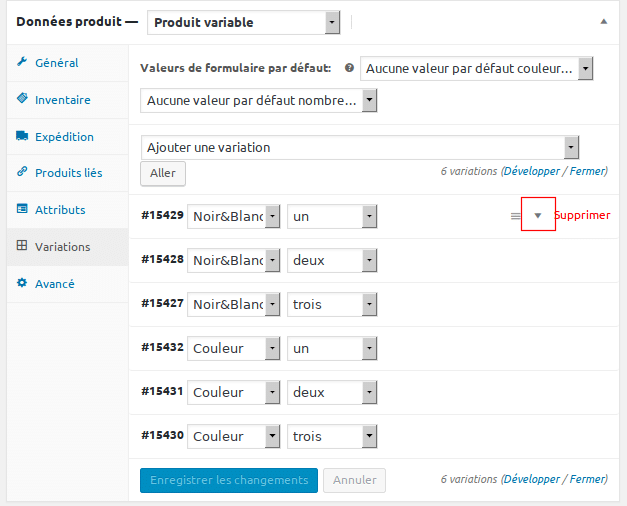Click the link icon beside Produits liés
The height and width of the screenshot is (506, 627).
pos(22,172)
